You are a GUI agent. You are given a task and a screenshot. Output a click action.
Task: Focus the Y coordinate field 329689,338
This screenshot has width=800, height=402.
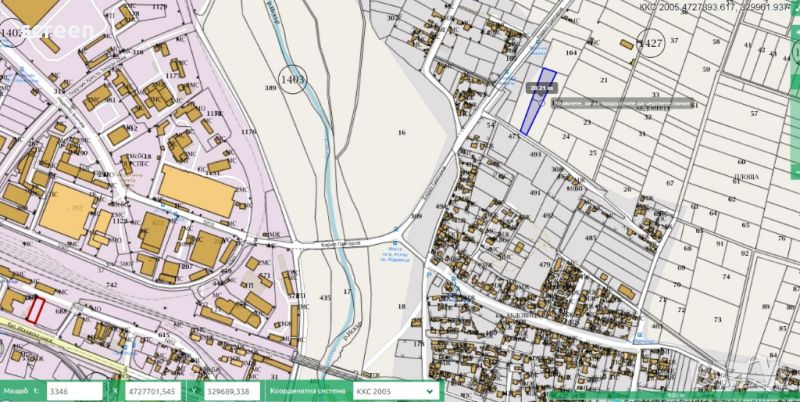[232, 391]
